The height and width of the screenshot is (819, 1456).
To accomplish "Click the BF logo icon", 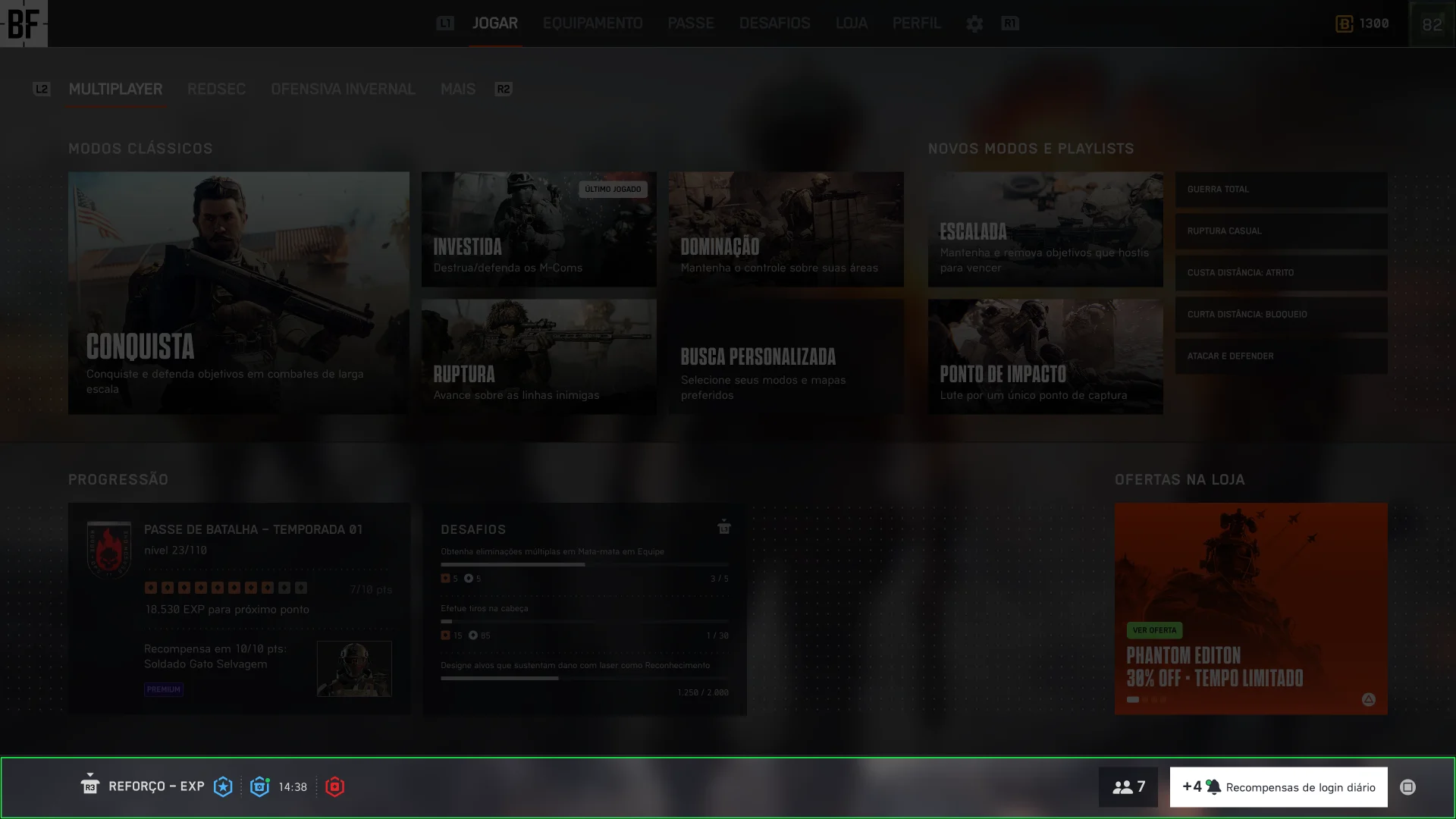I will 24,24.
